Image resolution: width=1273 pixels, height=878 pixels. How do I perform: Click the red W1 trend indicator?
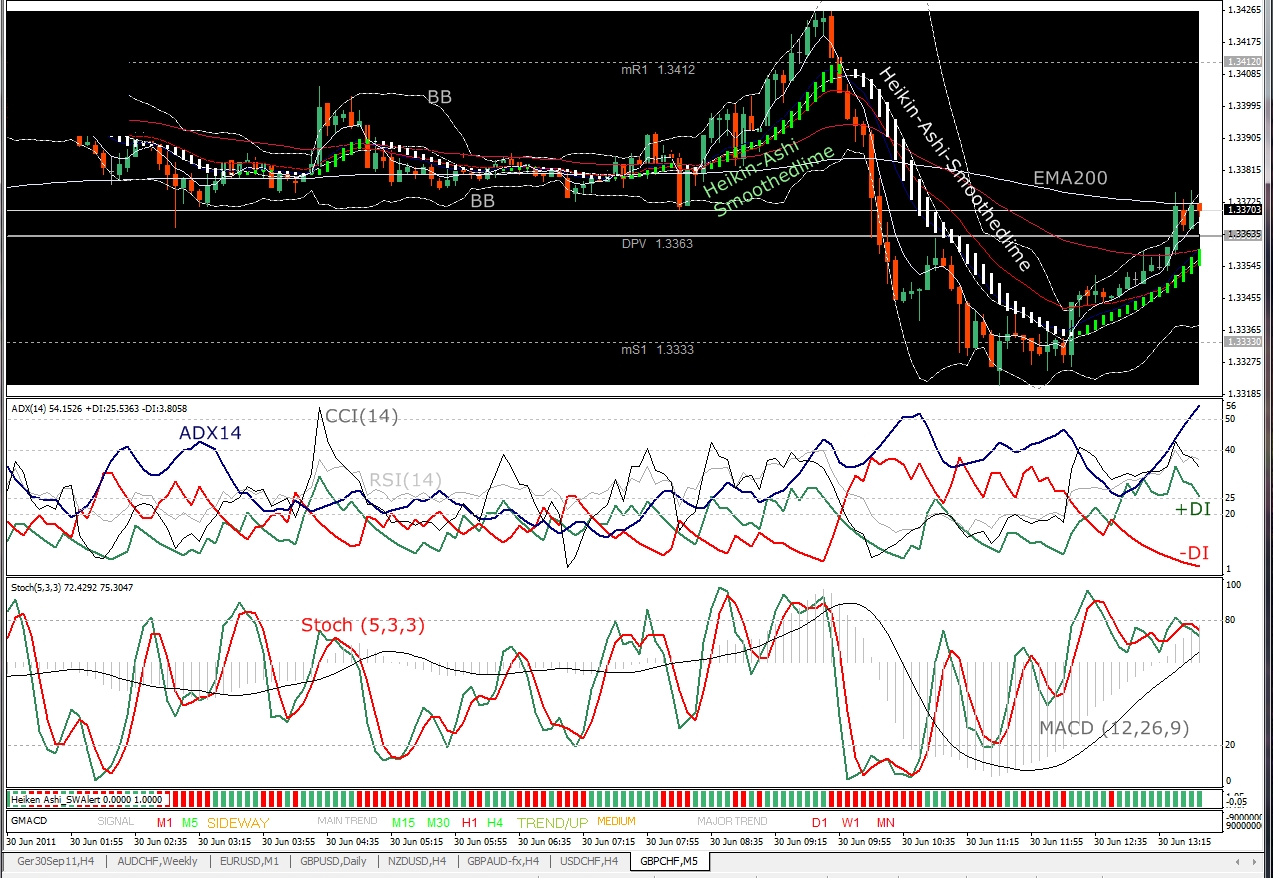click(851, 822)
